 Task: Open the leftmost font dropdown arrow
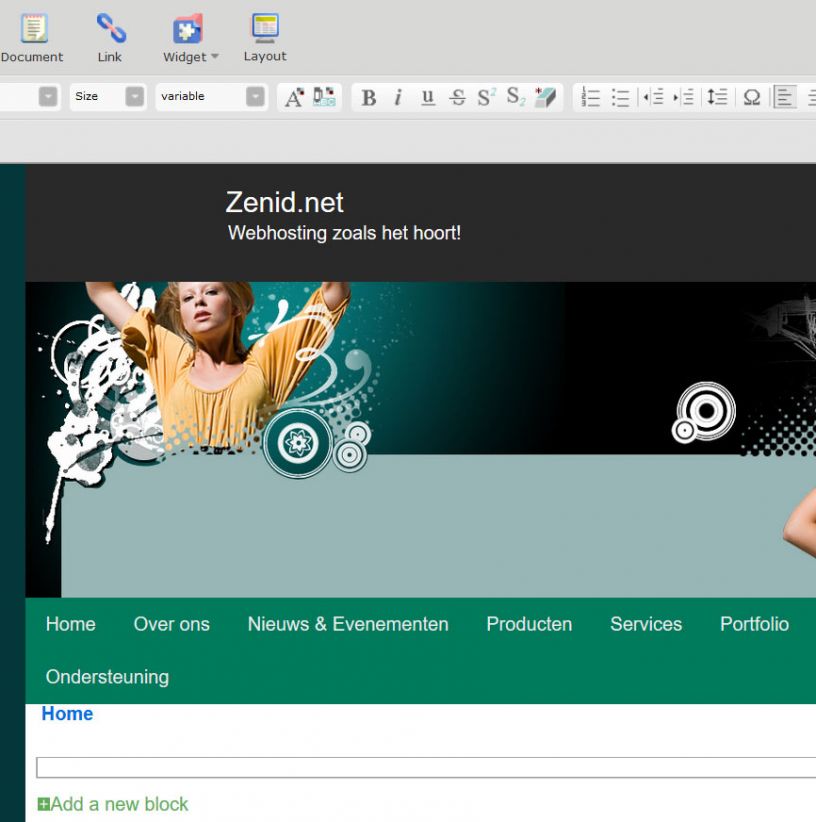[x=48, y=97]
